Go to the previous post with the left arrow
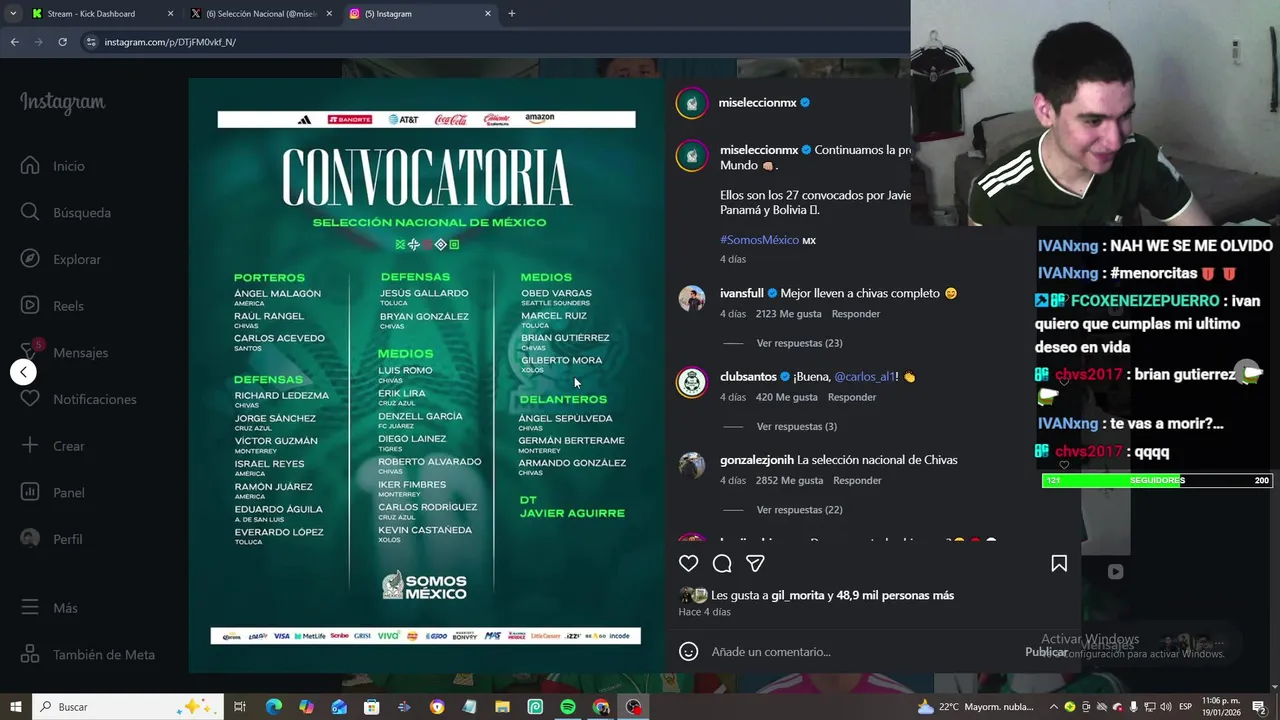Viewport: 1280px width, 720px height. (x=23, y=372)
